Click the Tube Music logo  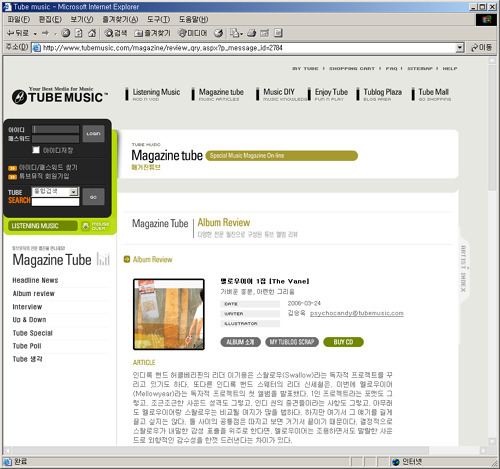60,96
